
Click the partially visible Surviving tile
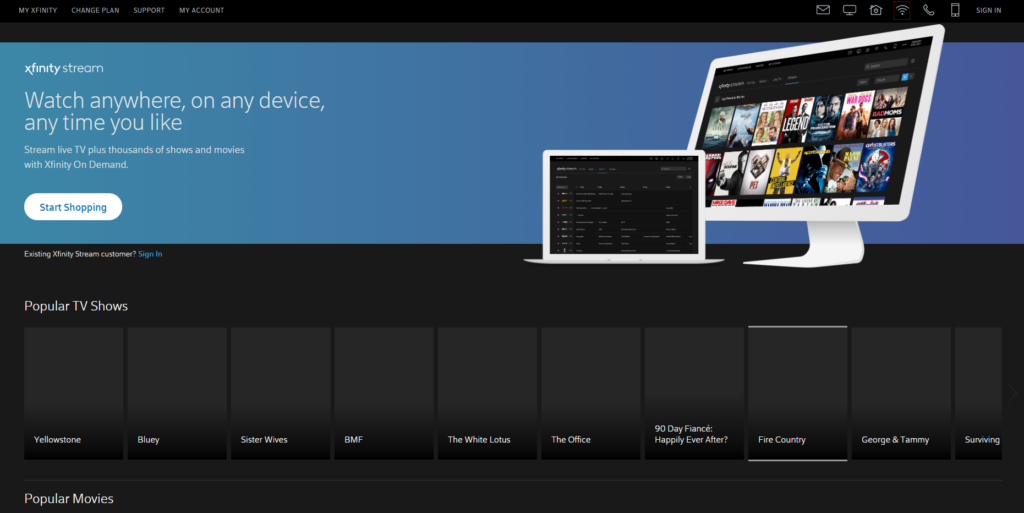click(978, 394)
